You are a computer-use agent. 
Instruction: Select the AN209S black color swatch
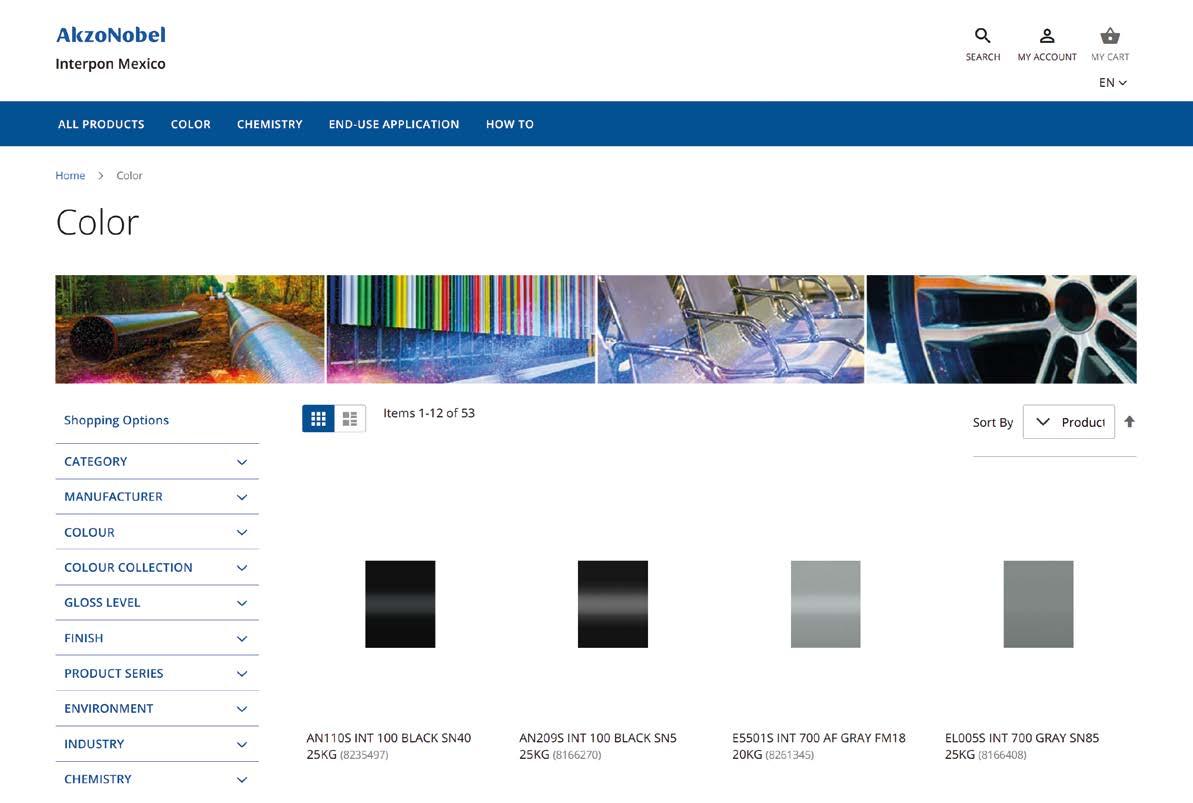612,604
